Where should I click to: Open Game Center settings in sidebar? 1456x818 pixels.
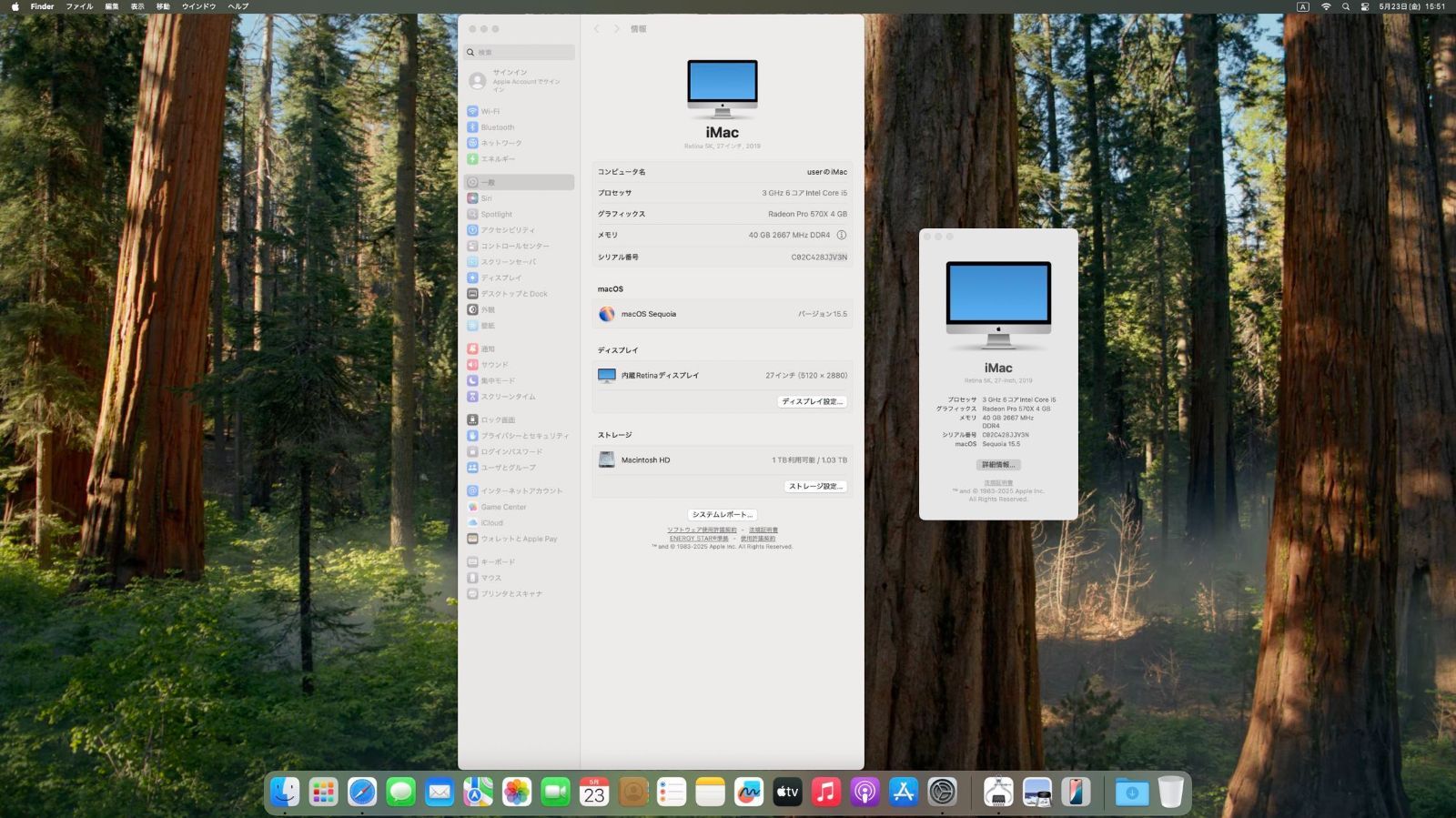coord(519,507)
